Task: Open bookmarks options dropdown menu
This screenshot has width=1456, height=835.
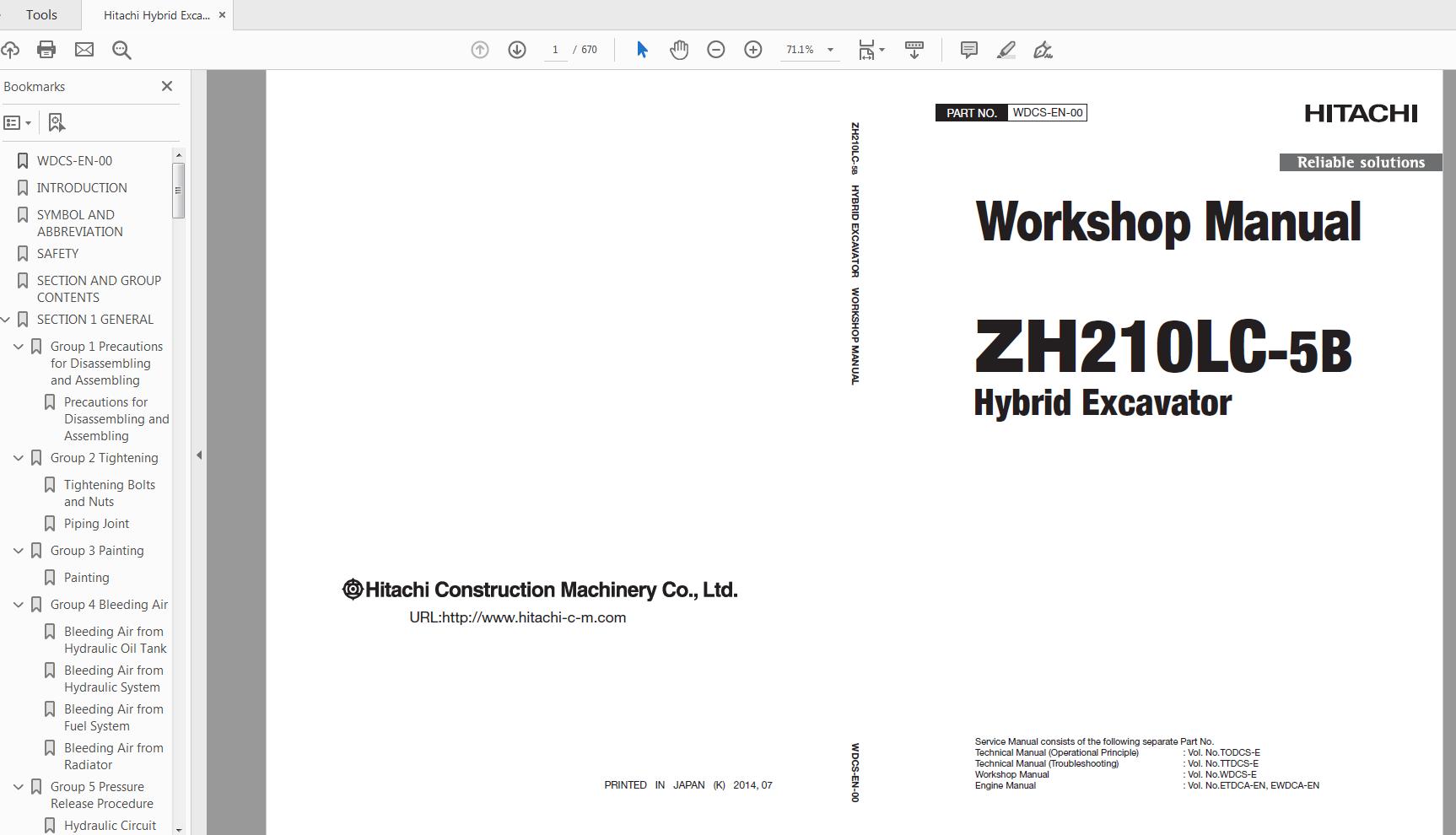Action: pos(18,123)
